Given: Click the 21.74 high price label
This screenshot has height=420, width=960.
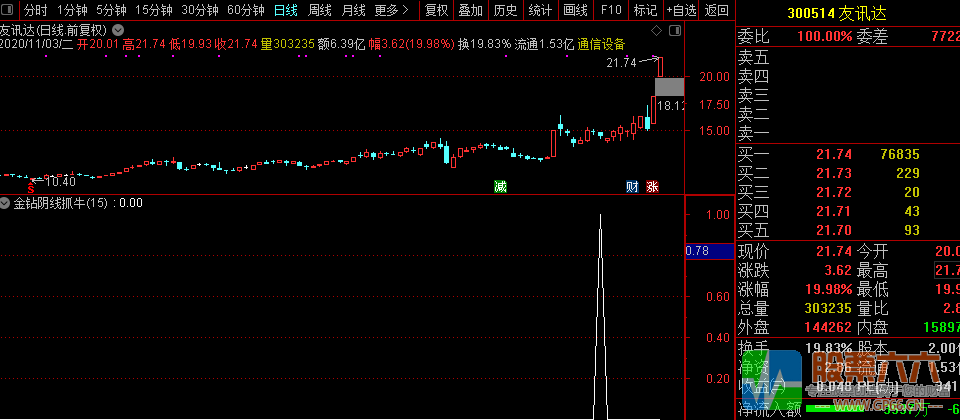Looking at the screenshot, I should click(621, 62).
